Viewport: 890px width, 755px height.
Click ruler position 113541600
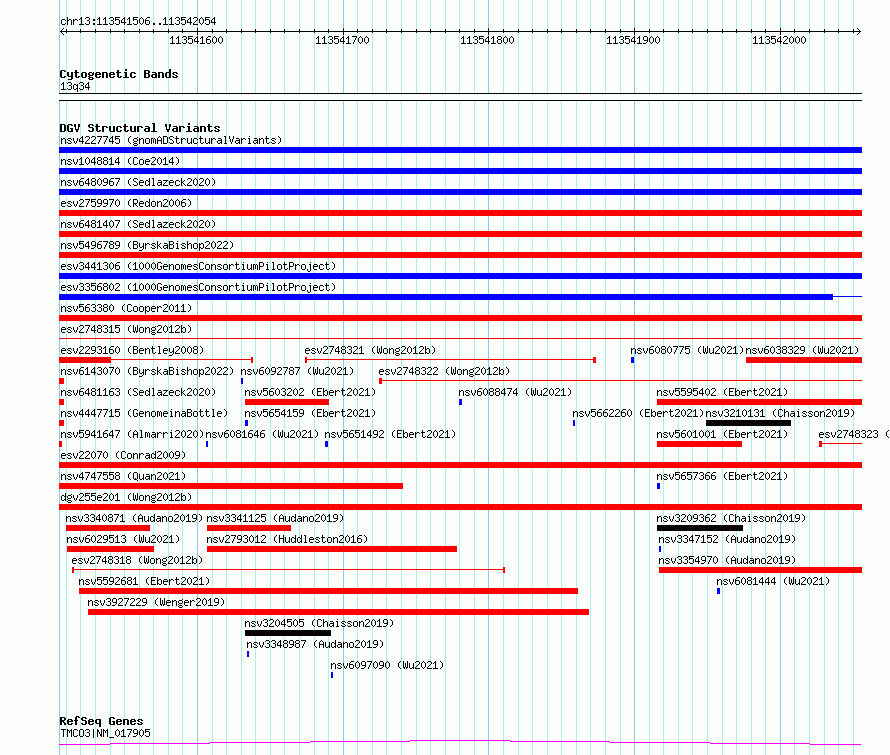click(x=196, y=40)
